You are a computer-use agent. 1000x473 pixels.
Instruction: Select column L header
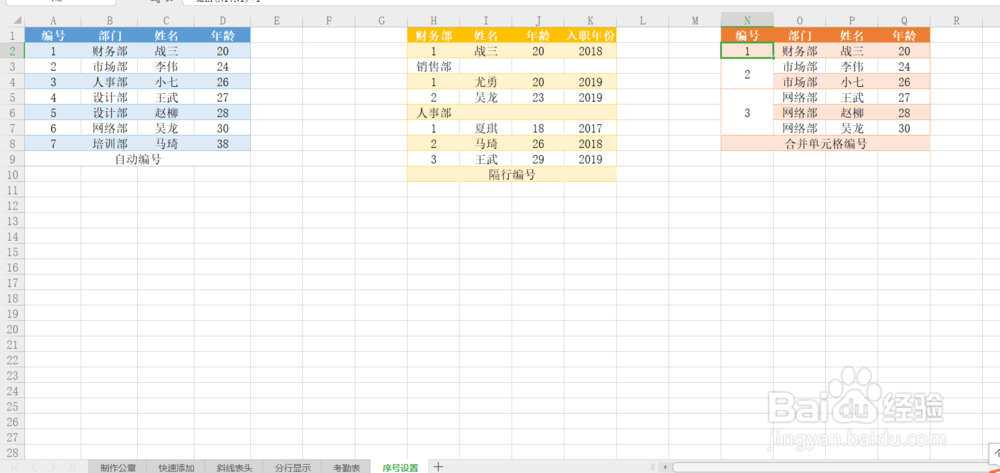point(642,20)
